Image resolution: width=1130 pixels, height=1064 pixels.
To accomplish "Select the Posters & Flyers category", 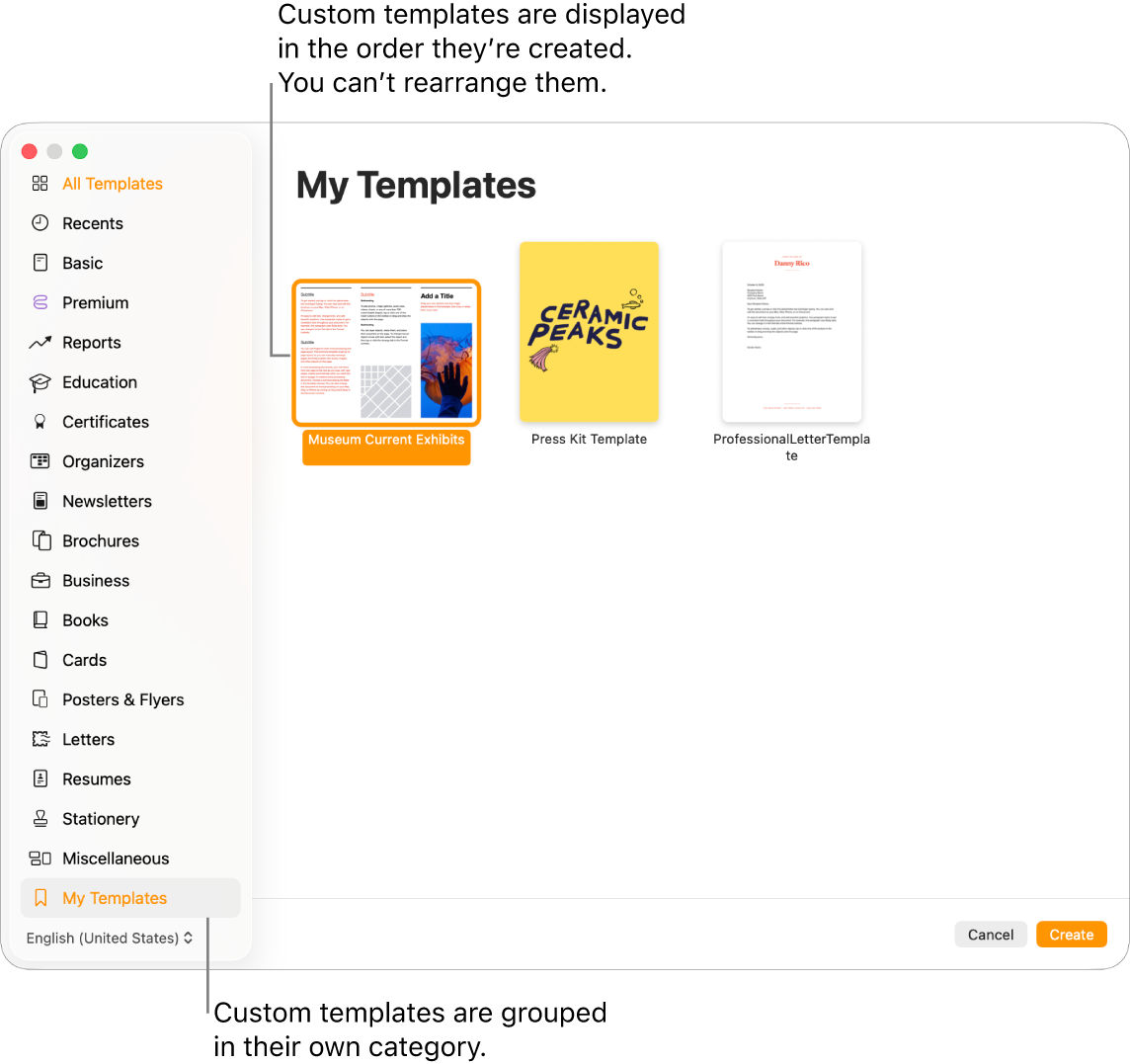I will coord(122,699).
